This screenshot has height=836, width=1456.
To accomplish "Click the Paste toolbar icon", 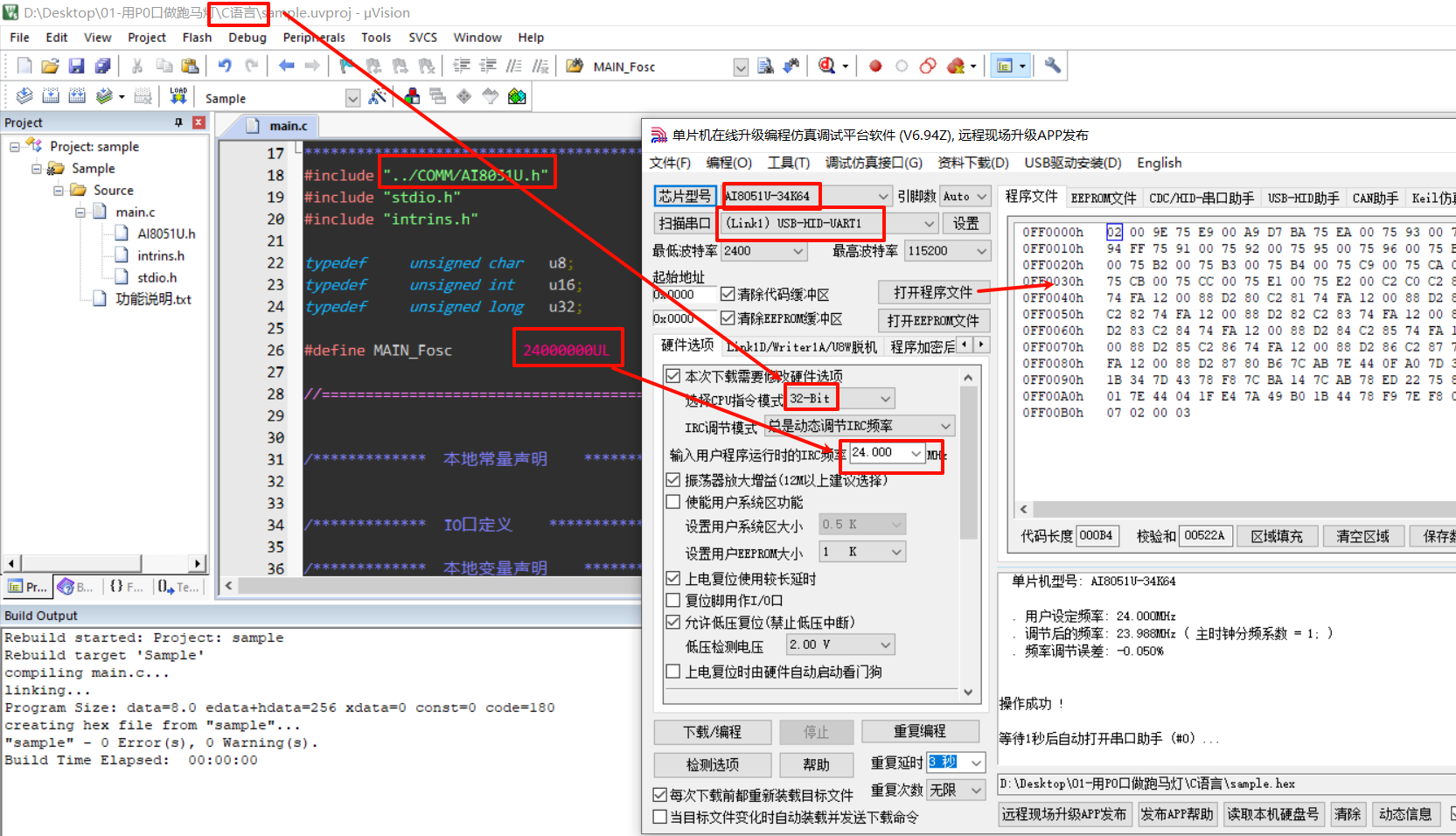I will tap(190, 66).
